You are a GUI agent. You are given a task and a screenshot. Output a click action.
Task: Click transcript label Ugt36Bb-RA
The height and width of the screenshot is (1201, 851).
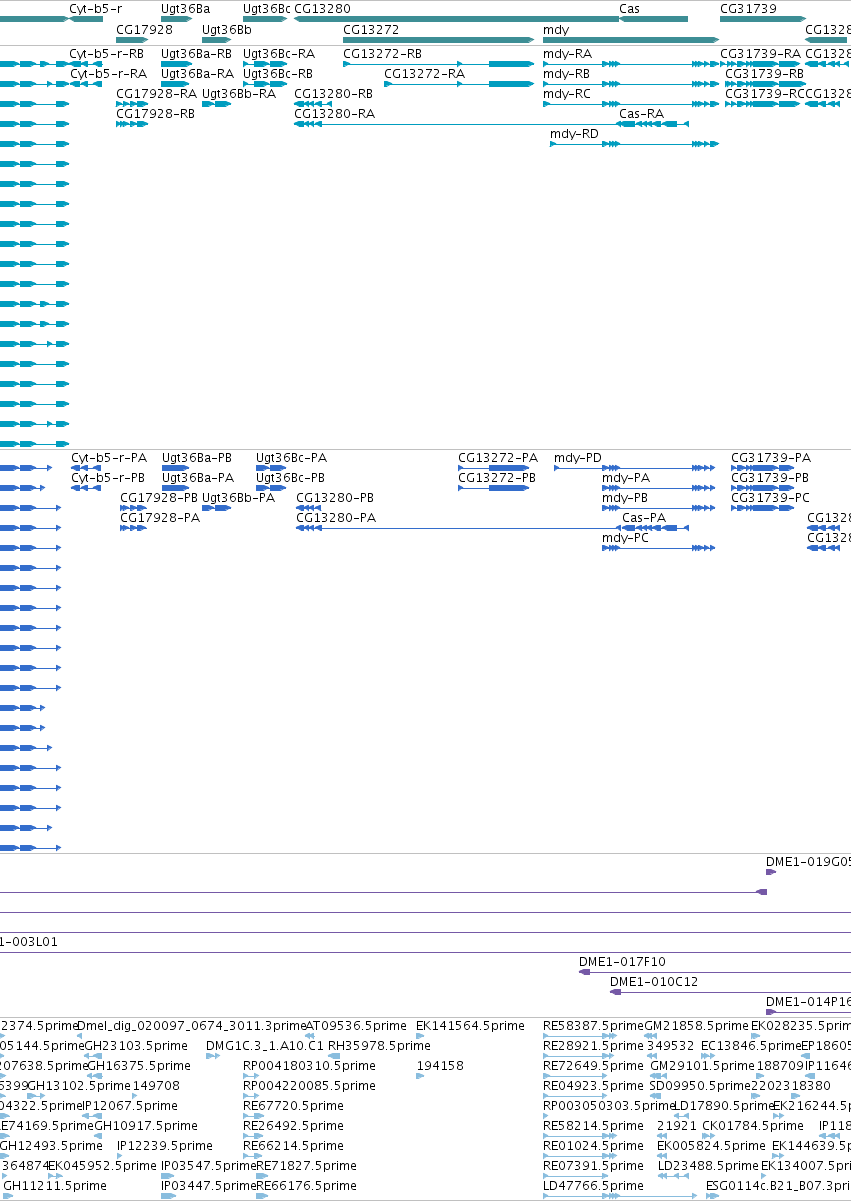click(239, 93)
